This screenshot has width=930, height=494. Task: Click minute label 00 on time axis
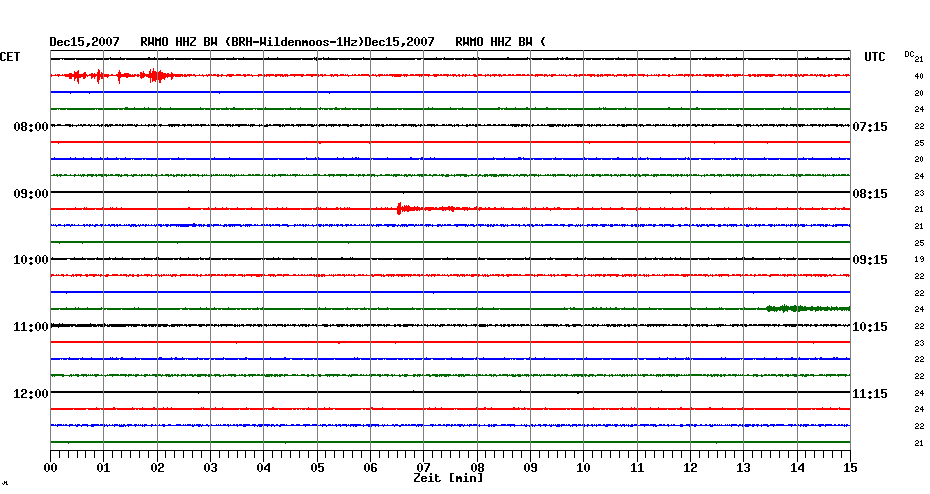[x=50, y=467]
